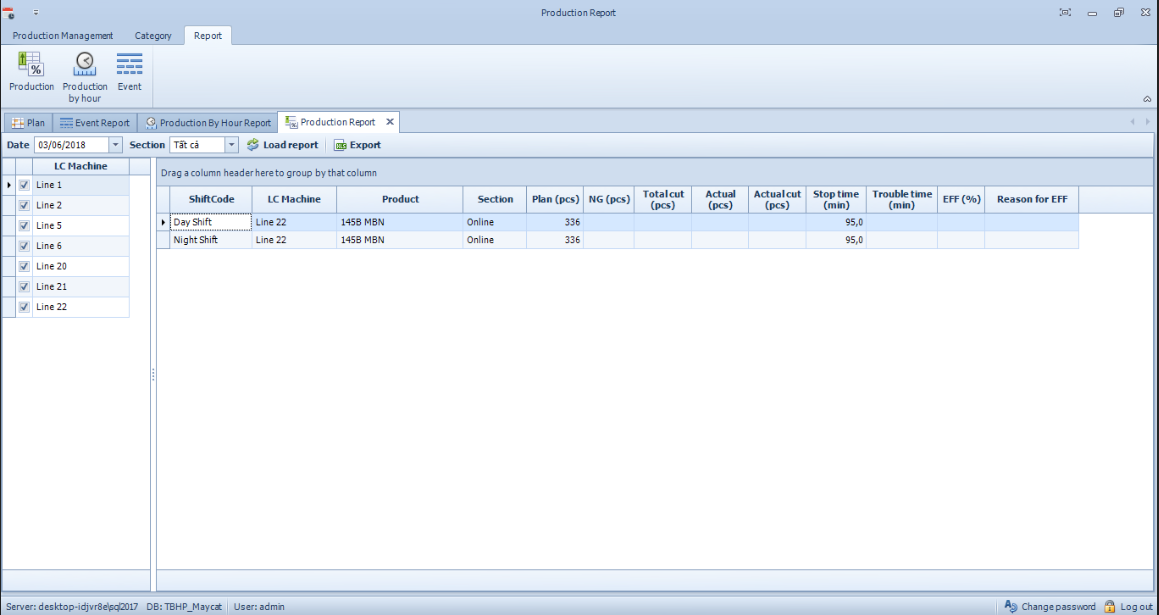Image resolution: width=1159 pixels, height=615 pixels.
Task: Sort by the Stop time column header
Action: pyautogui.click(x=835, y=199)
